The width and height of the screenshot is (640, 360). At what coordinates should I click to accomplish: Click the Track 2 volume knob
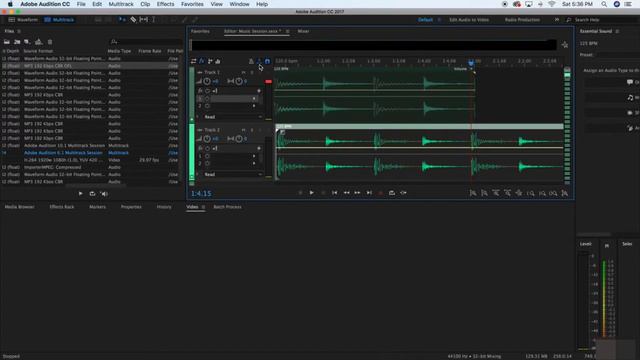click(x=207, y=139)
